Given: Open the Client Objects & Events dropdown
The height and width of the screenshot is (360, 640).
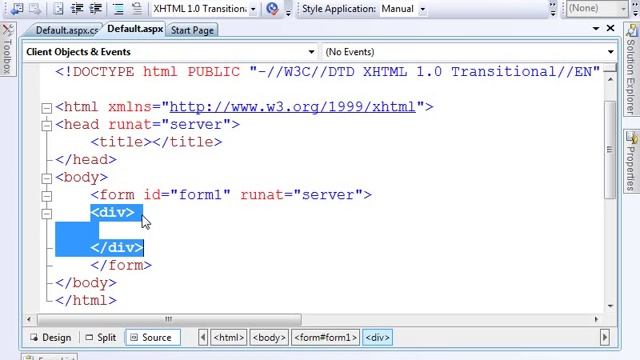Looking at the screenshot, I should 171,52.
